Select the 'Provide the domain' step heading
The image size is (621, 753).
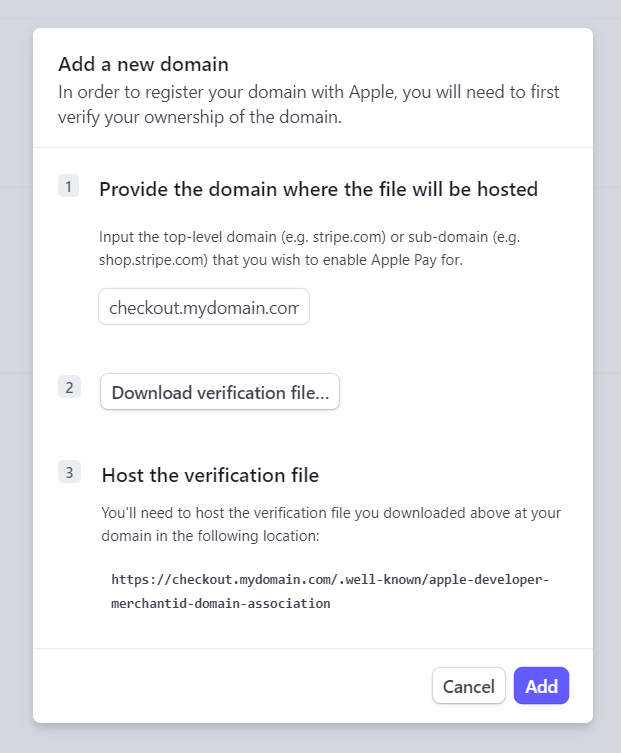318,189
